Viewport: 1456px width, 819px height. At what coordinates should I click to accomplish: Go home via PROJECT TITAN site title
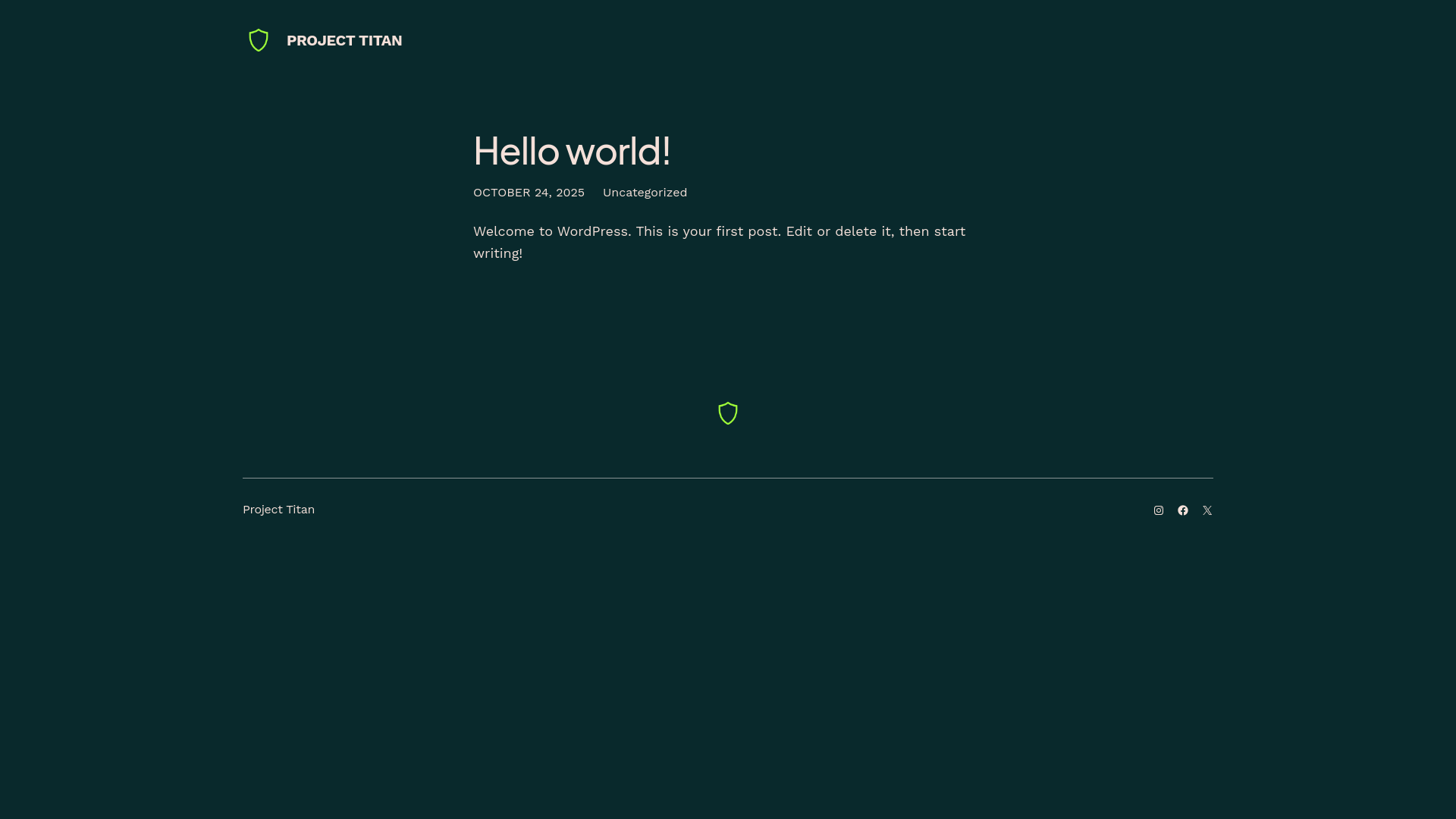[344, 41]
